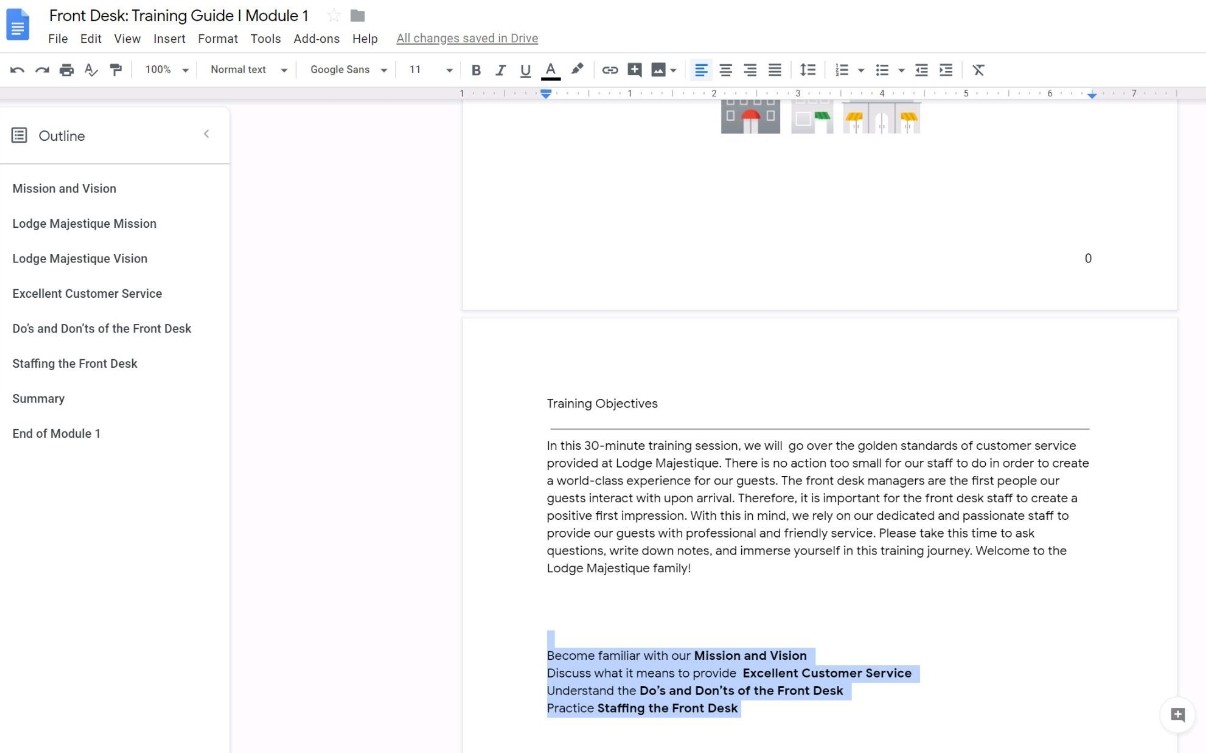Select the Paint format tool
This screenshot has height=753, width=1206.
tap(115, 70)
